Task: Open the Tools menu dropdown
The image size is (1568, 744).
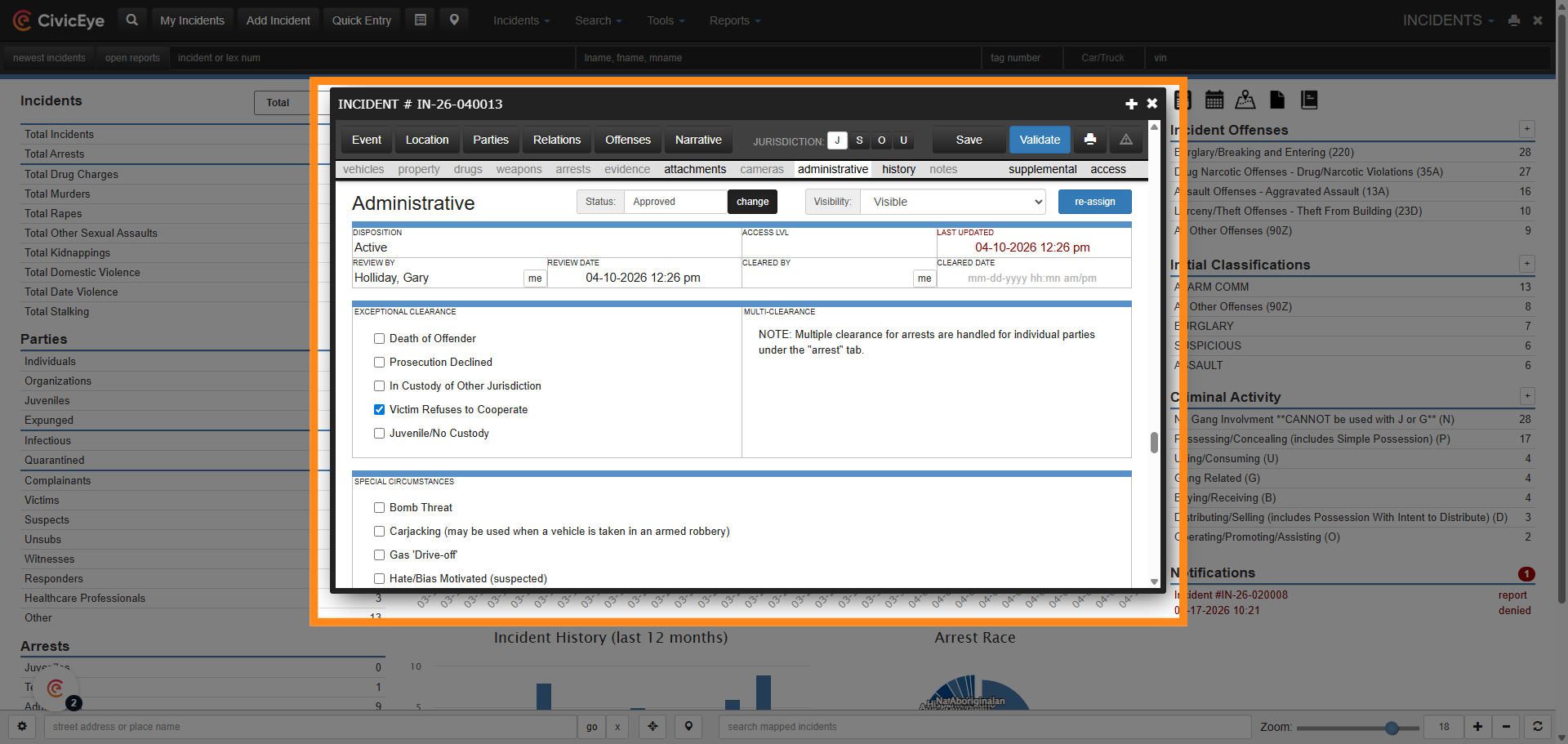Action: click(x=666, y=20)
